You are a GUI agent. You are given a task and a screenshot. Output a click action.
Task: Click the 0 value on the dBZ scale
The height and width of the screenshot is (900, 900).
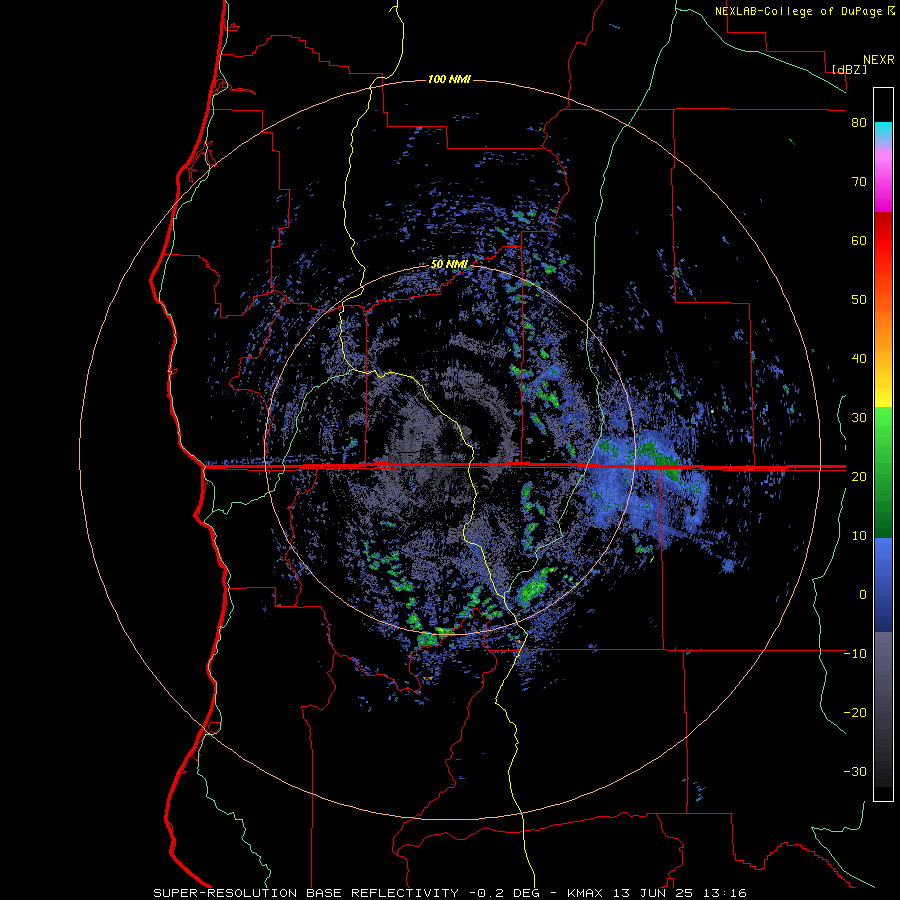coord(863,595)
